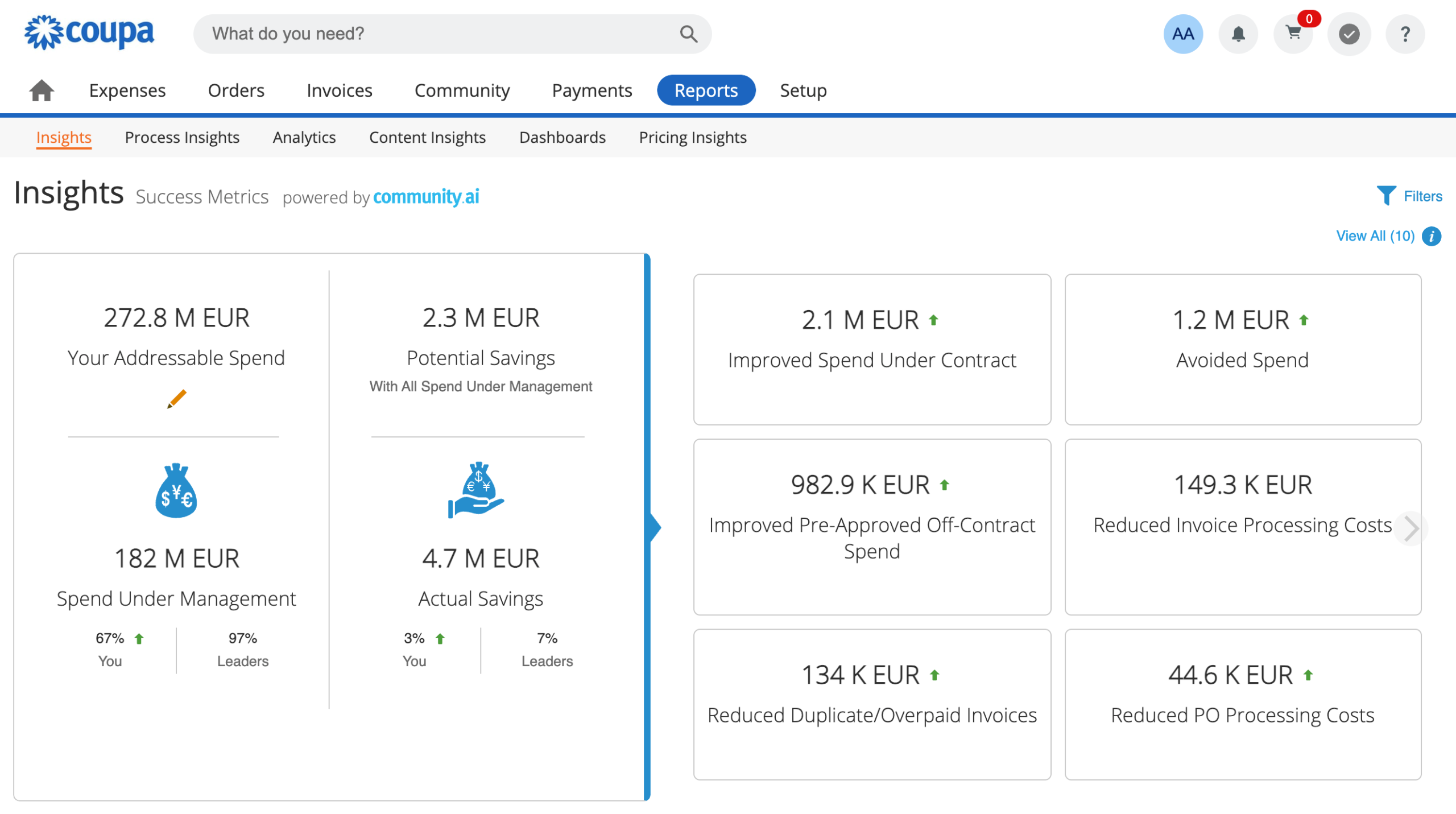
Task: Open the Invoices menu
Action: (340, 90)
